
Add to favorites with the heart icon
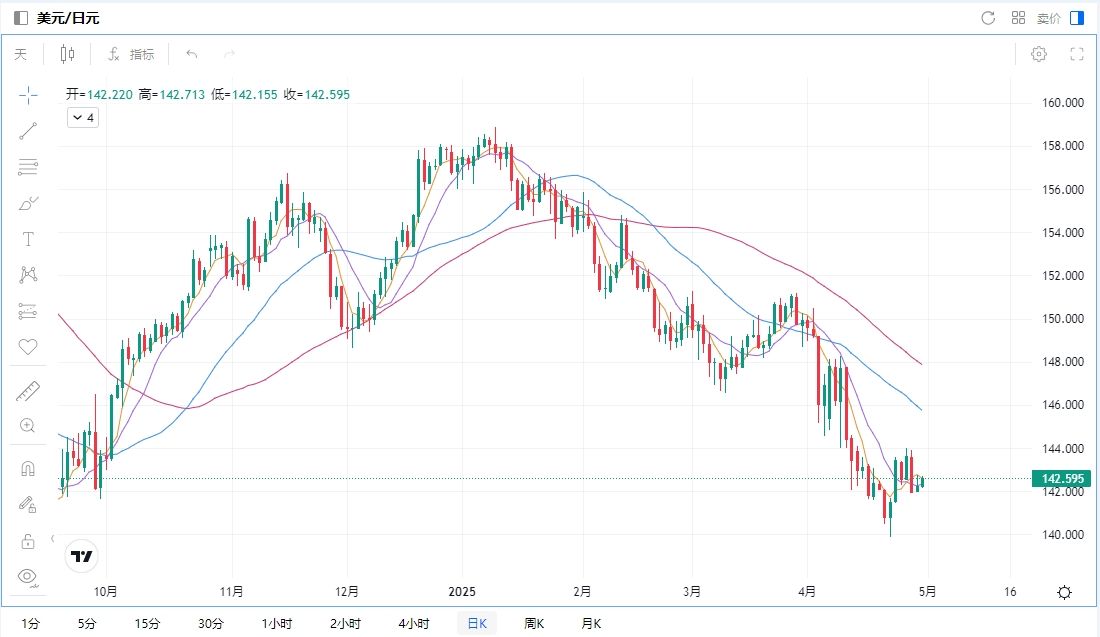[x=28, y=347]
